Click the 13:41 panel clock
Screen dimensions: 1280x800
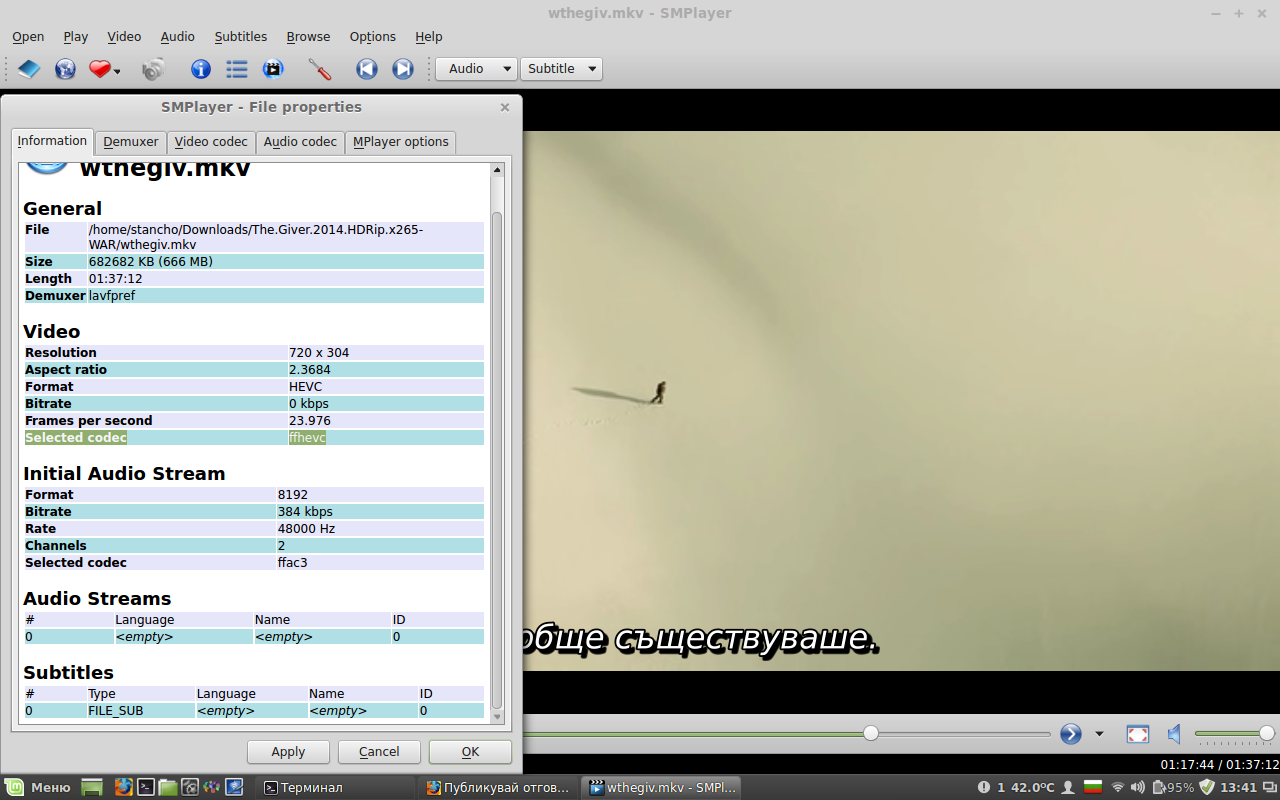click(x=1238, y=787)
